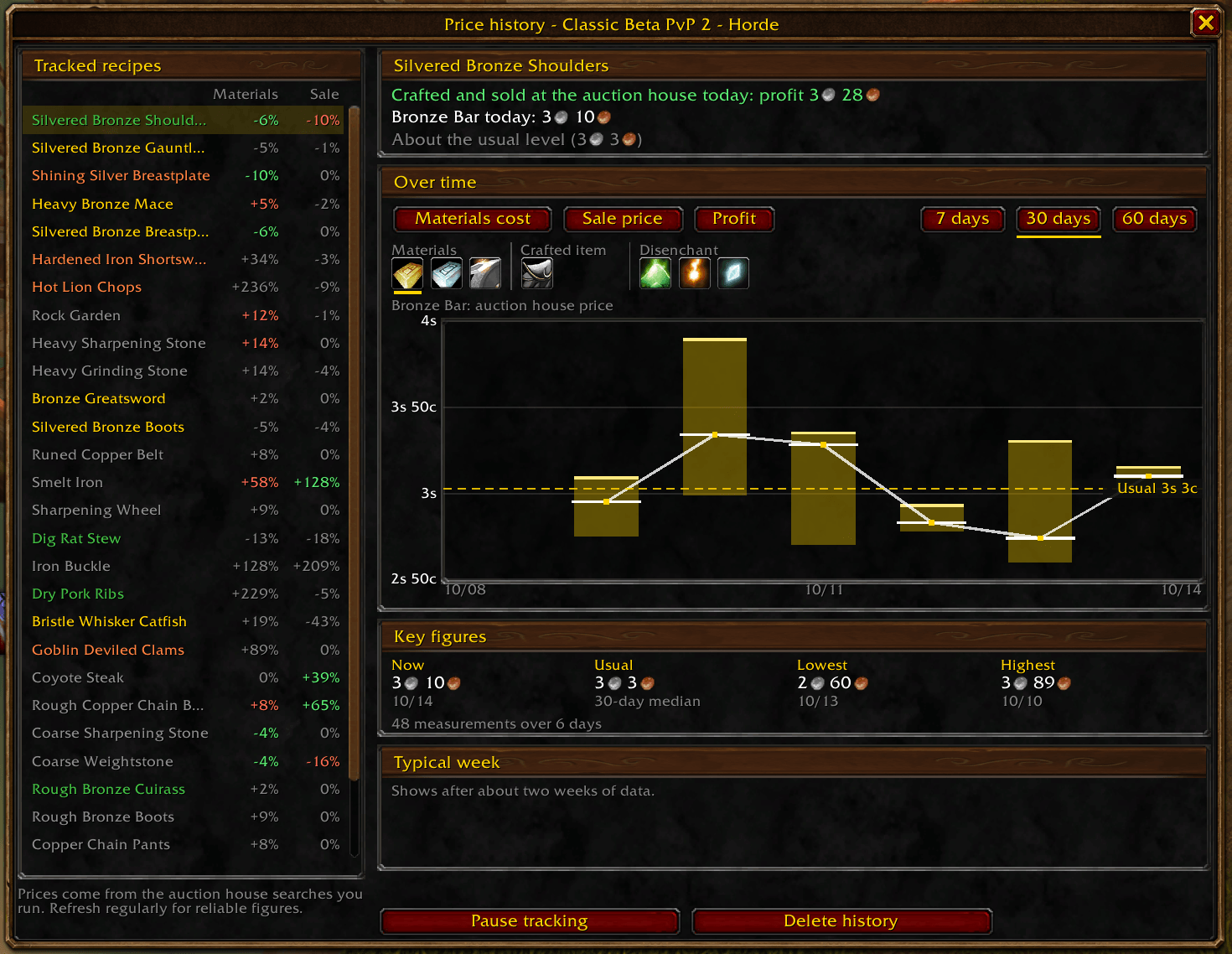The width and height of the screenshot is (1232, 954).
Task: Click the tallest price bar on the chart
Action: (715, 417)
